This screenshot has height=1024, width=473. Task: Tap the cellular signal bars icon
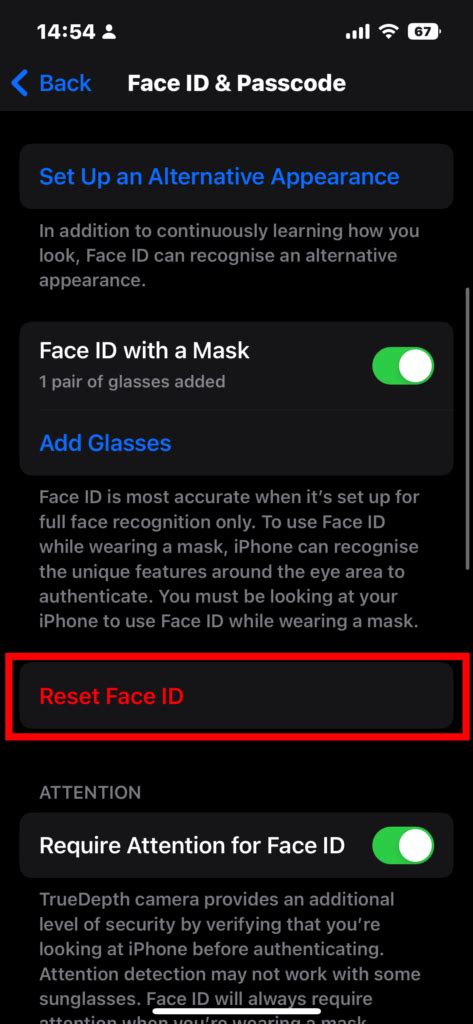tap(356, 31)
